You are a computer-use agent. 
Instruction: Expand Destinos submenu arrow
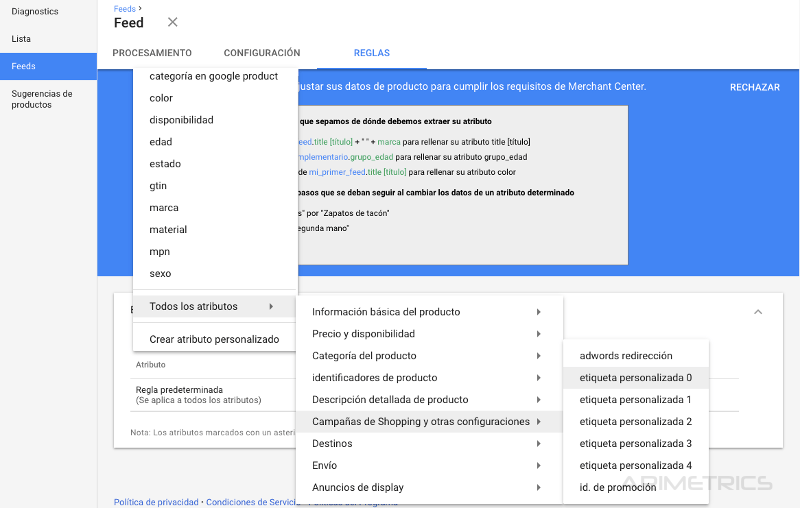pos(538,443)
